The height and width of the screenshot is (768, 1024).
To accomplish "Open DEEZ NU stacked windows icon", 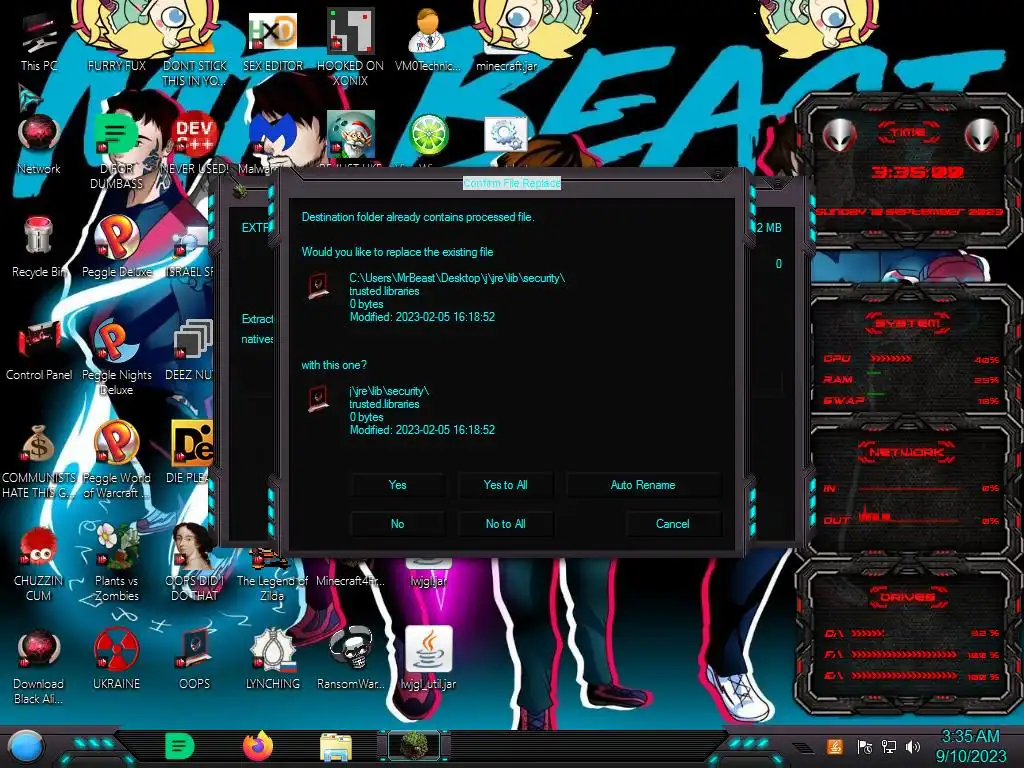I will 192,350.
